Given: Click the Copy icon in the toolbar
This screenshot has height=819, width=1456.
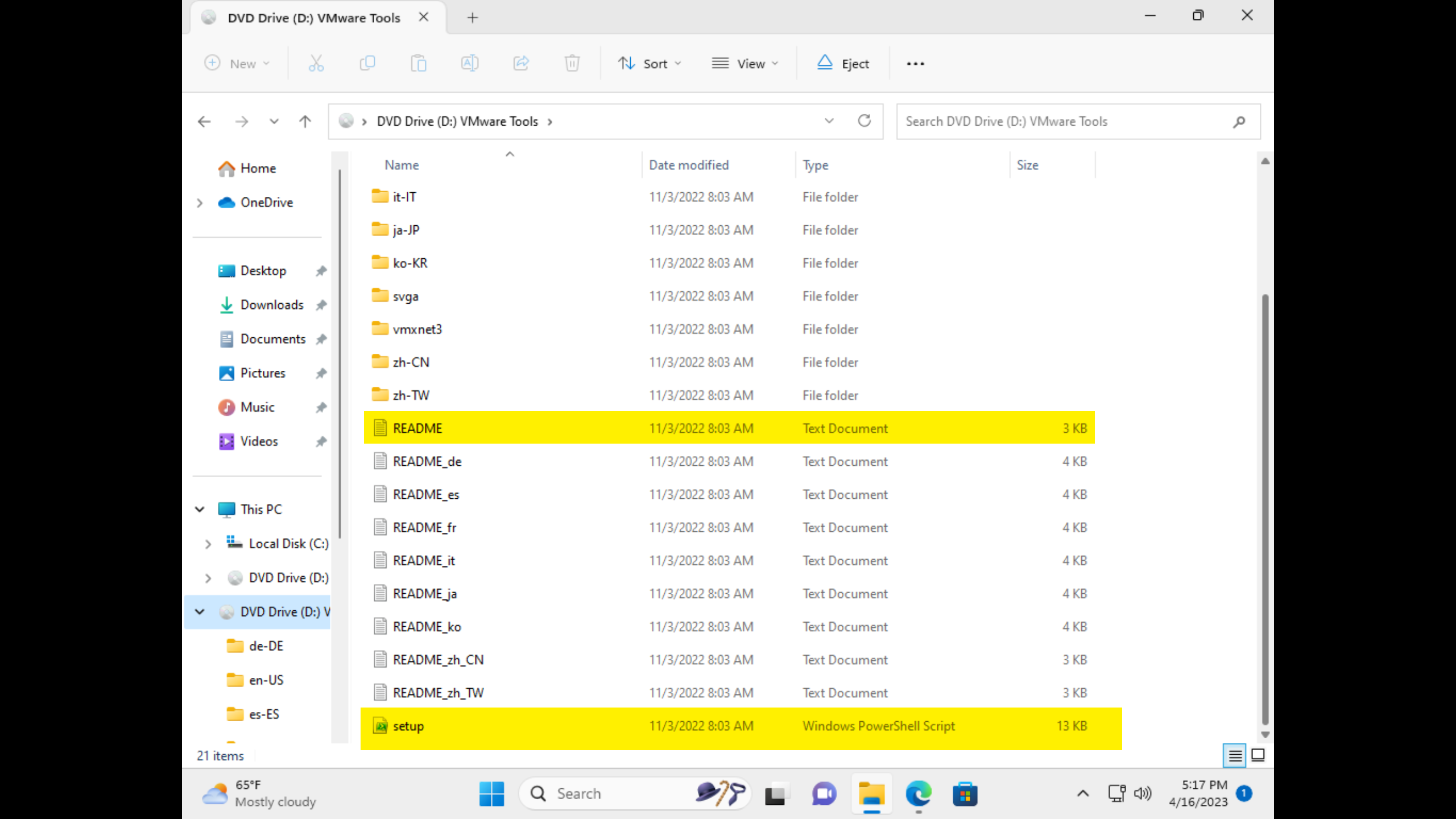Looking at the screenshot, I should [x=367, y=63].
